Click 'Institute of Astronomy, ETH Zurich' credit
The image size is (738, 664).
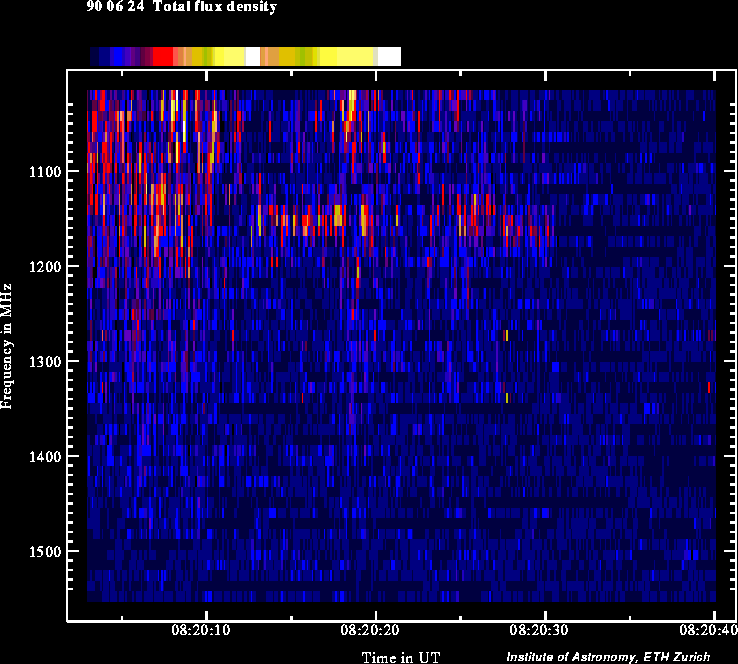coord(608,656)
